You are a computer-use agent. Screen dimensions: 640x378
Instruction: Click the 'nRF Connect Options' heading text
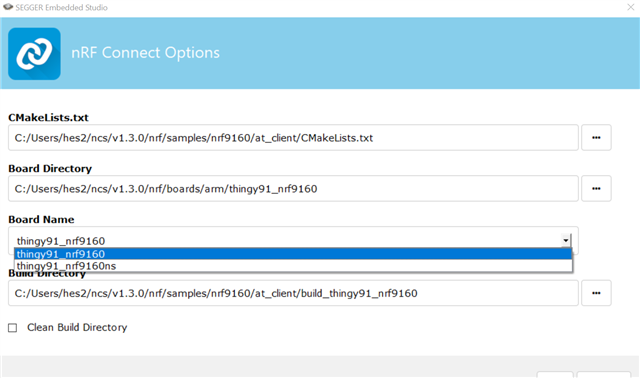(x=145, y=53)
